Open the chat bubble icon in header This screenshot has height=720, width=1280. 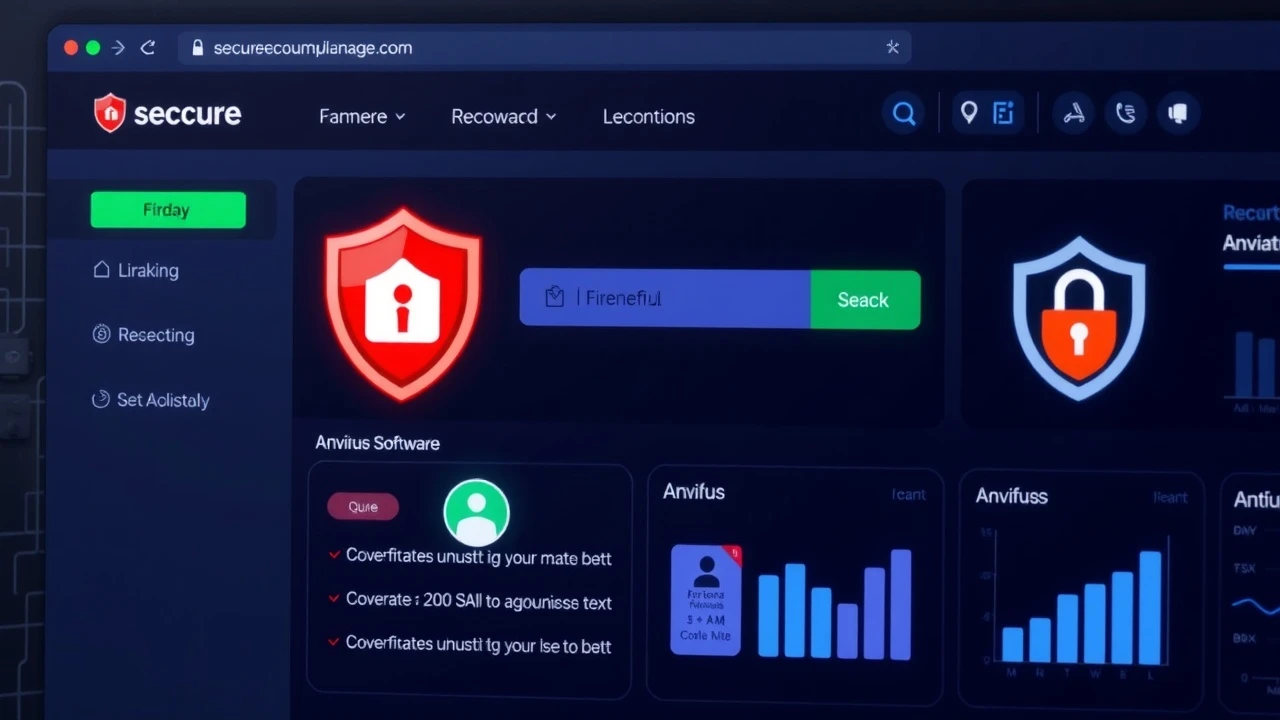coord(1178,113)
